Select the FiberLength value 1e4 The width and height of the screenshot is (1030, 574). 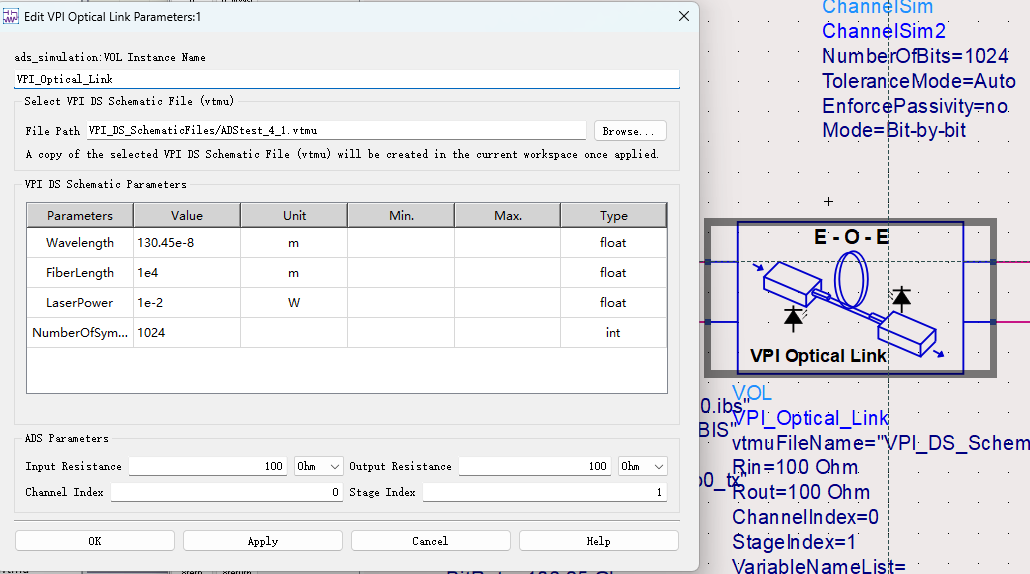point(187,273)
